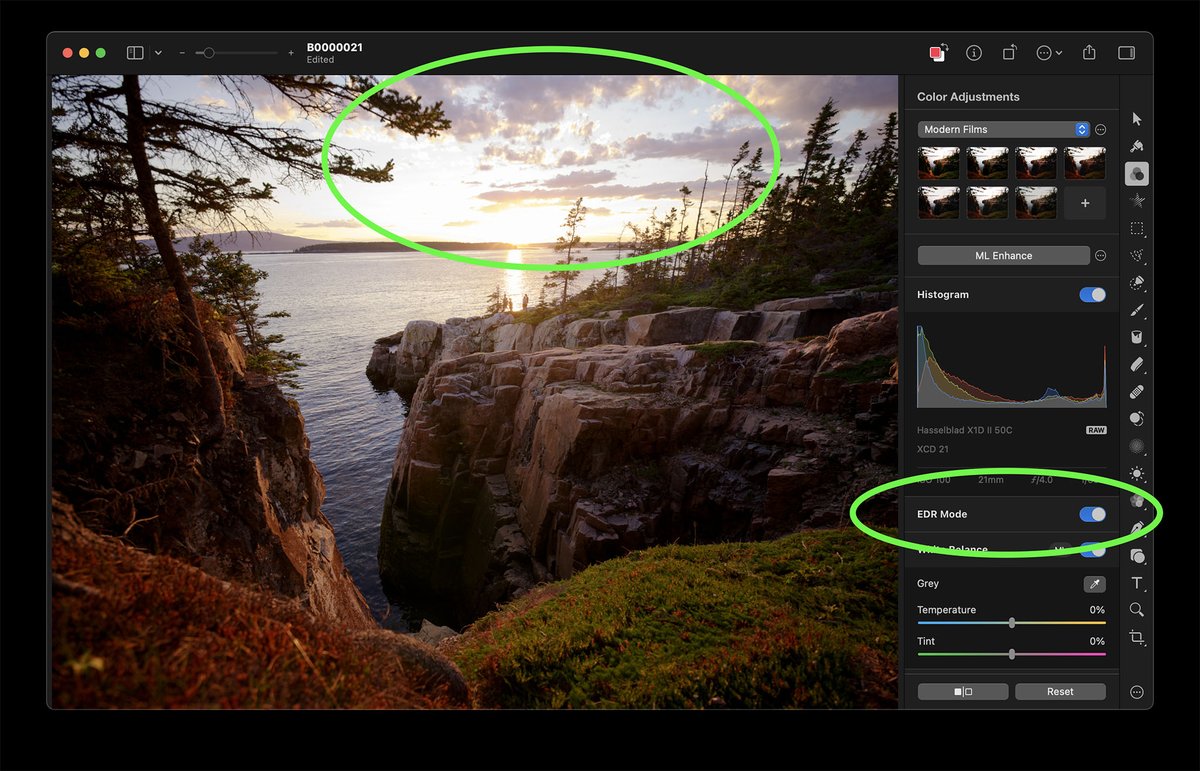Viewport: 1200px width, 771px height.
Task: Open the ML Enhance options menu
Action: click(1099, 255)
